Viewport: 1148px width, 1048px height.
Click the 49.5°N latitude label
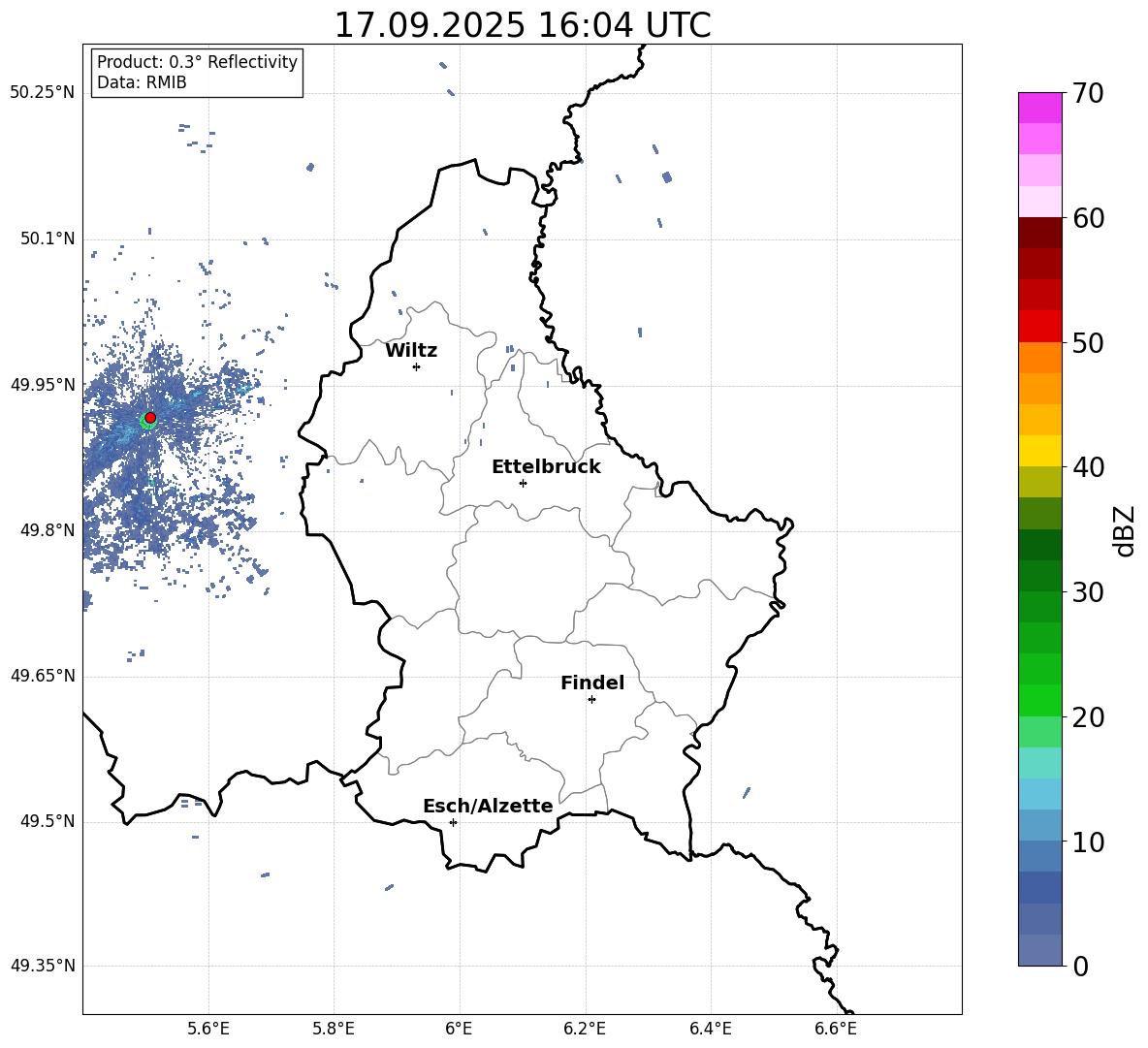[x=47, y=821]
